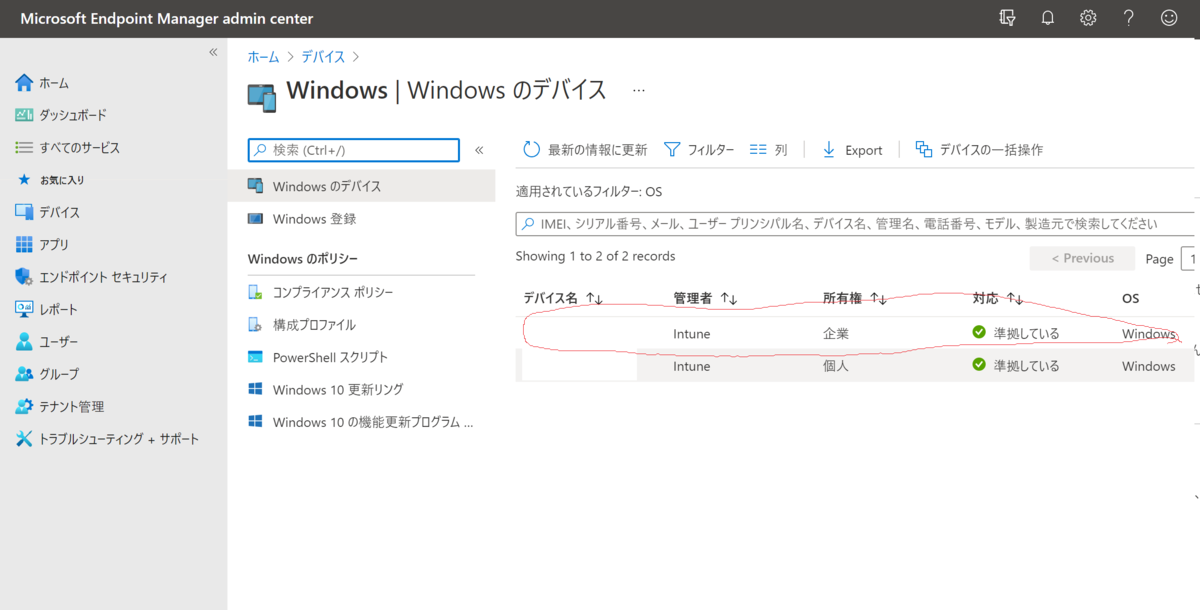Click the PowerShell スクリプト icon
The height and width of the screenshot is (610, 1200).
coord(254,357)
